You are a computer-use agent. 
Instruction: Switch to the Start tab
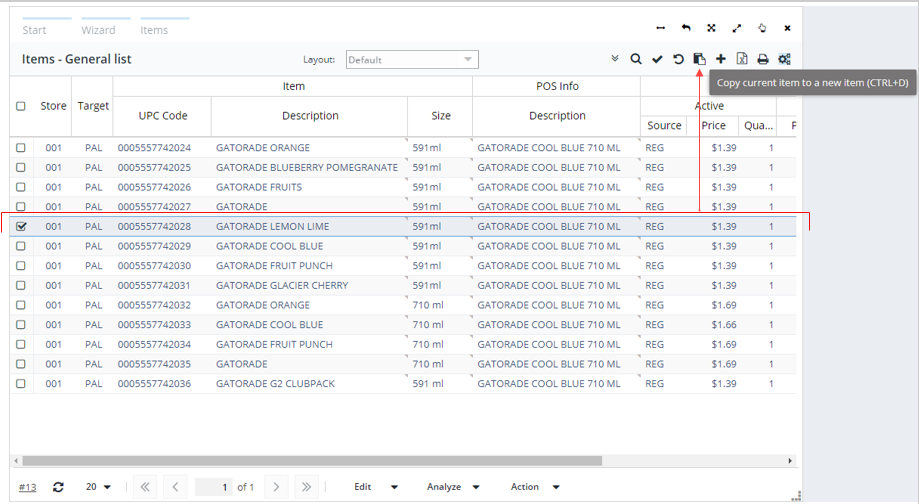click(35, 30)
